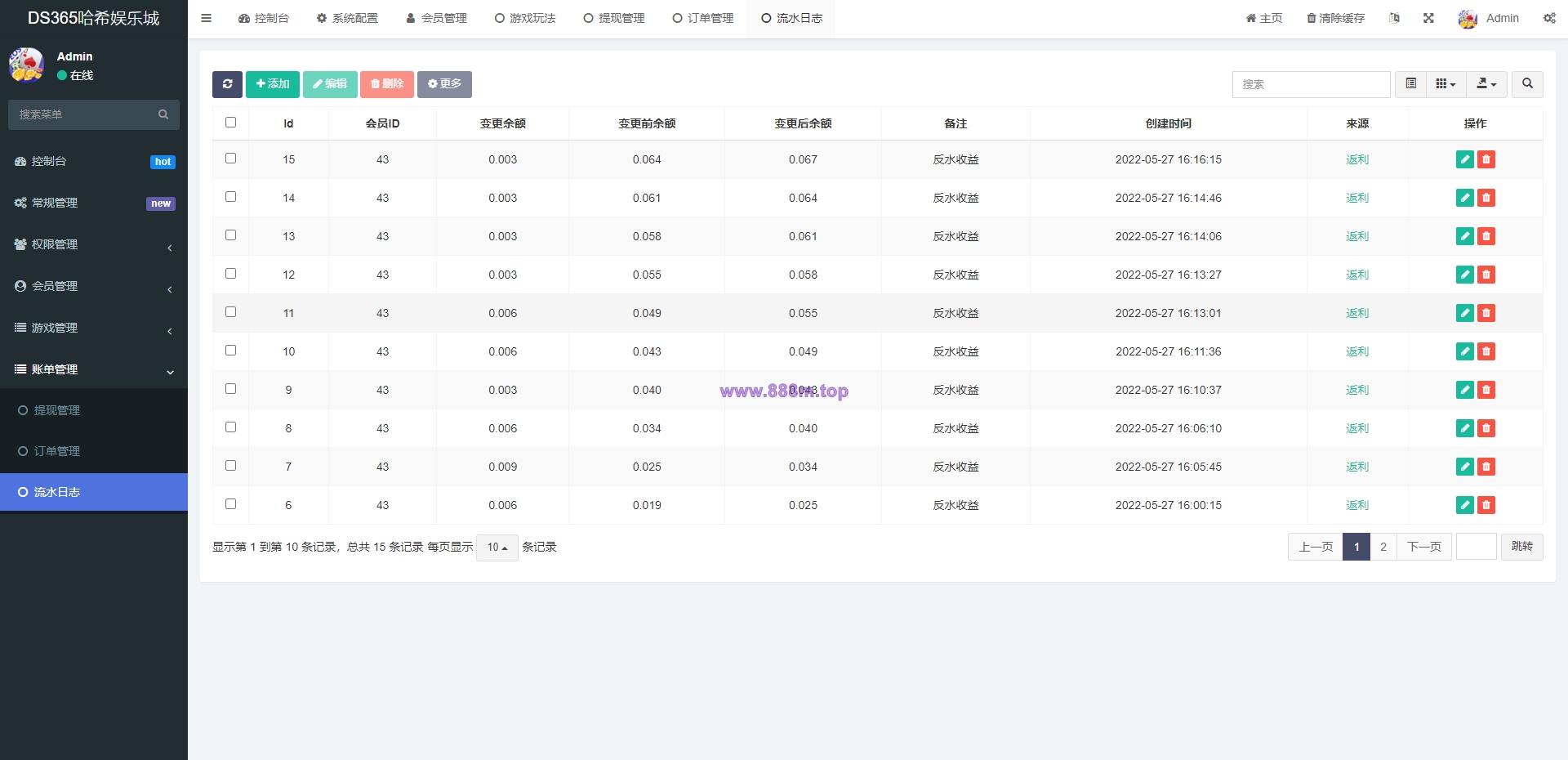Image resolution: width=1568 pixels, height=760 pixels.
Task: Open the page size 10 dropdown
Action: [x=497, y=548]
